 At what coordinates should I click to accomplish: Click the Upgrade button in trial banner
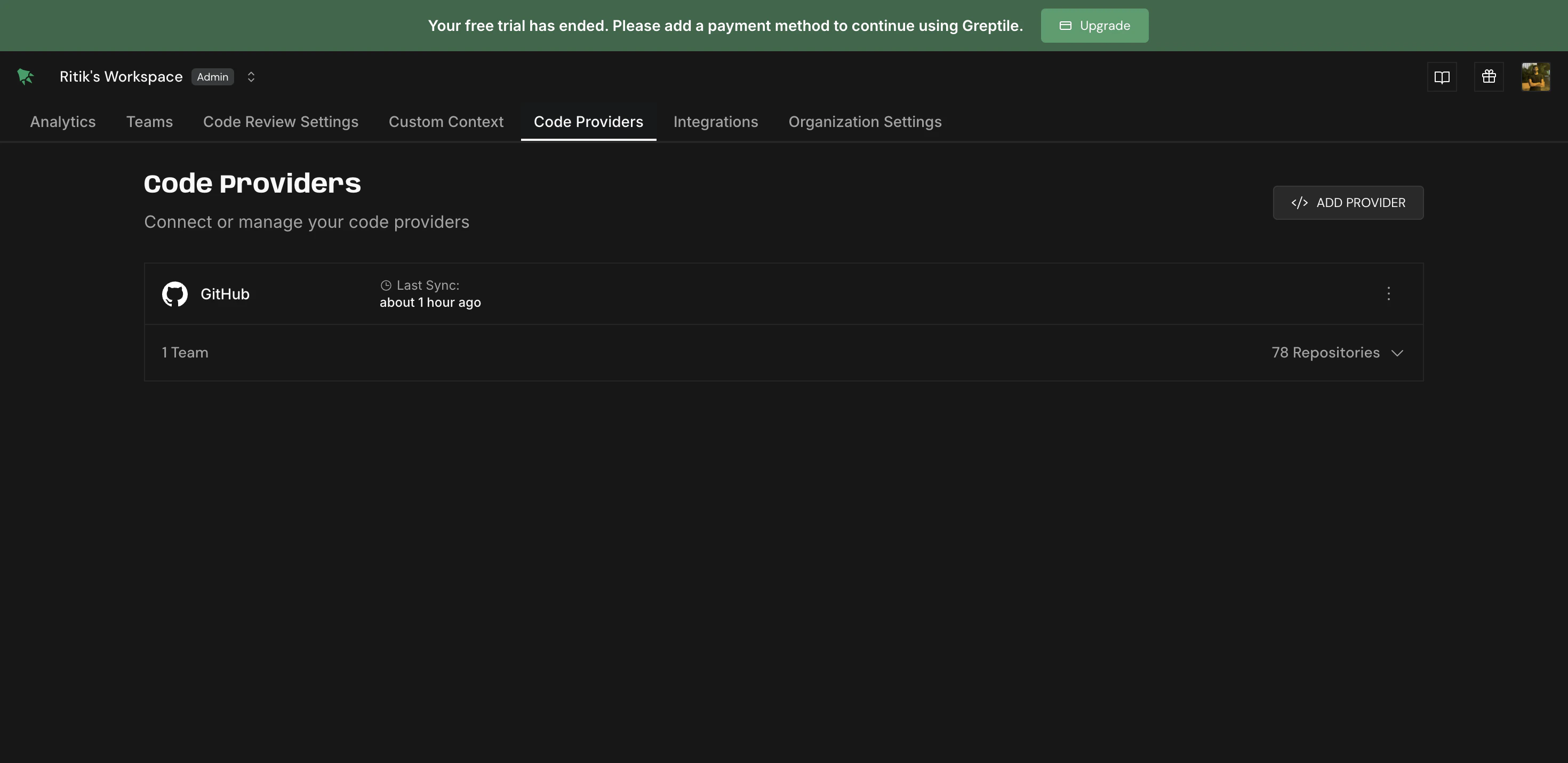[1094, 25]
